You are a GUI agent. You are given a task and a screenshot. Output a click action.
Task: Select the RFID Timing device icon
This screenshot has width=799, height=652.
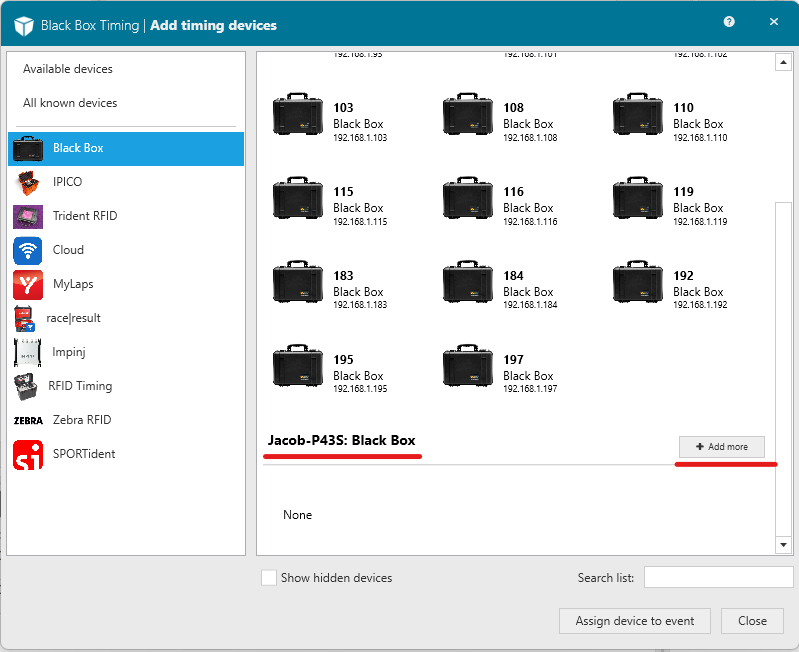click(x=26, y=387)
